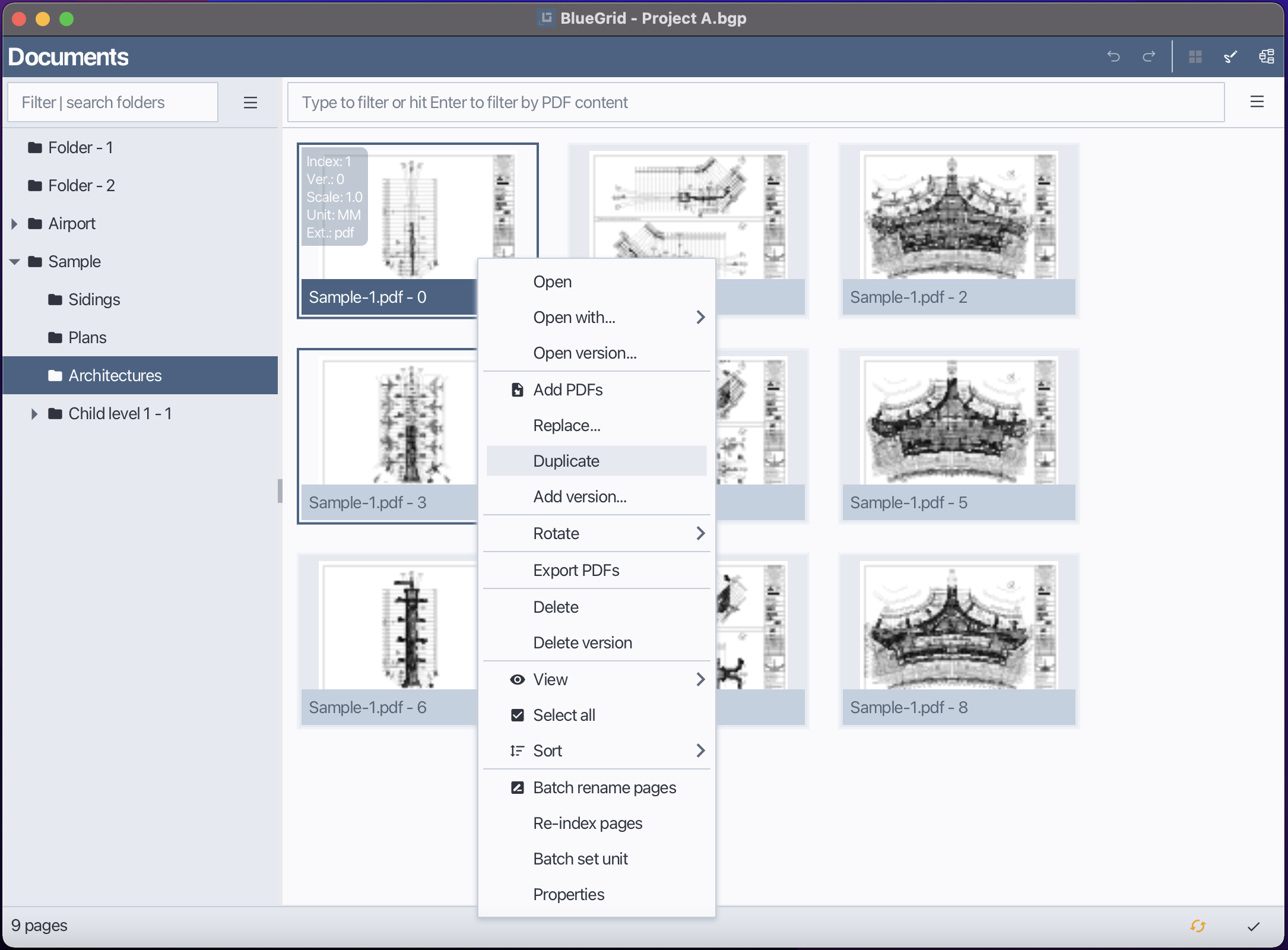Screen dimensions: 1288x950
Task: Open the document tree panel icon
Action: coord(1266,56)
